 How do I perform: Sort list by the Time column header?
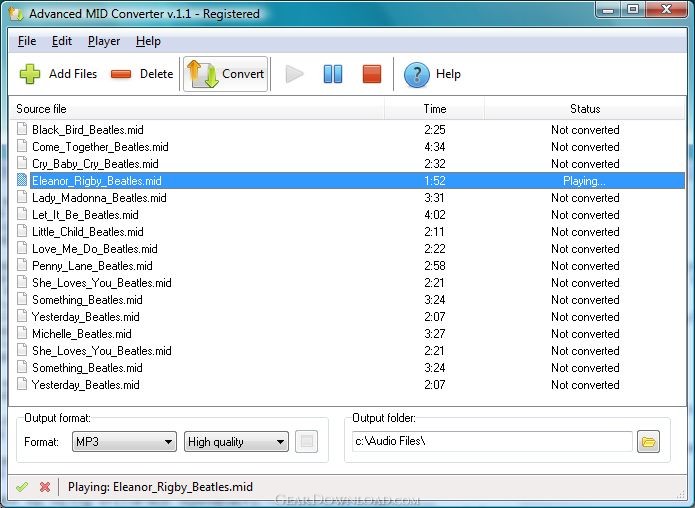click(x=434, y=109)
